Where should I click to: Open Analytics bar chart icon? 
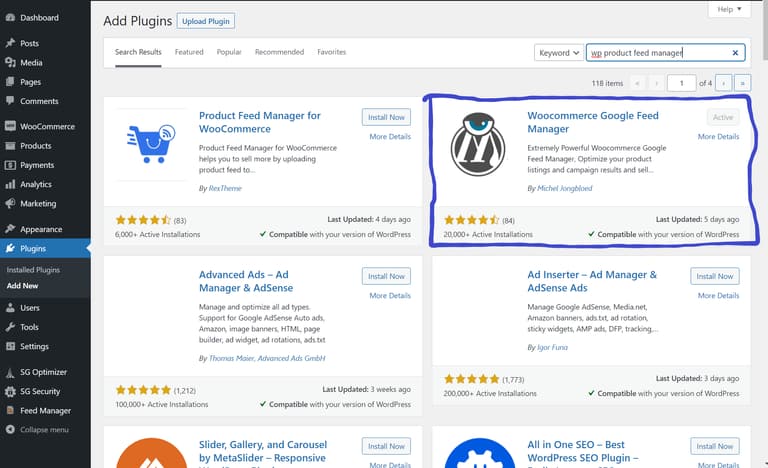10,184
